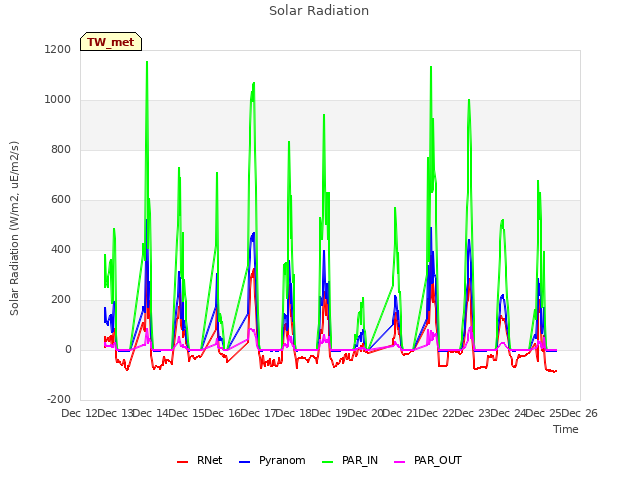
Task: Click the 200 y-axis tick label
Action: (x=61, y=300)
